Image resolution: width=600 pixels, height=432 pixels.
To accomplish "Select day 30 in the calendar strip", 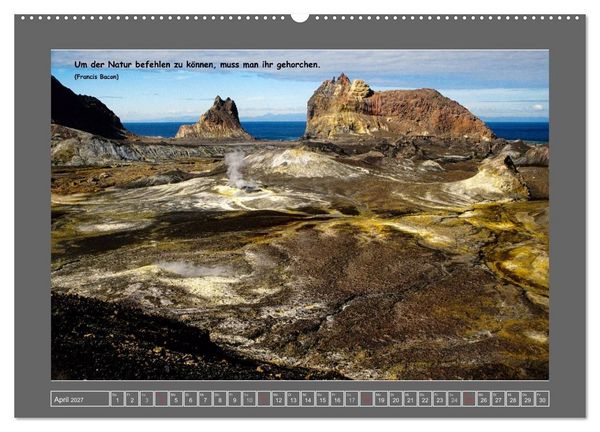I will pos(542,399).
